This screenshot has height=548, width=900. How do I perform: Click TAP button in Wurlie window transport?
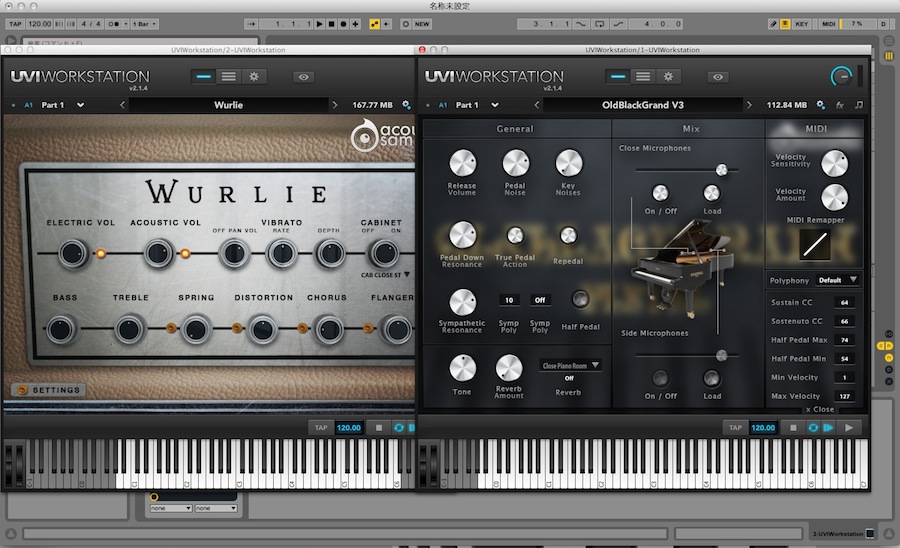click(x=321, y=427)
